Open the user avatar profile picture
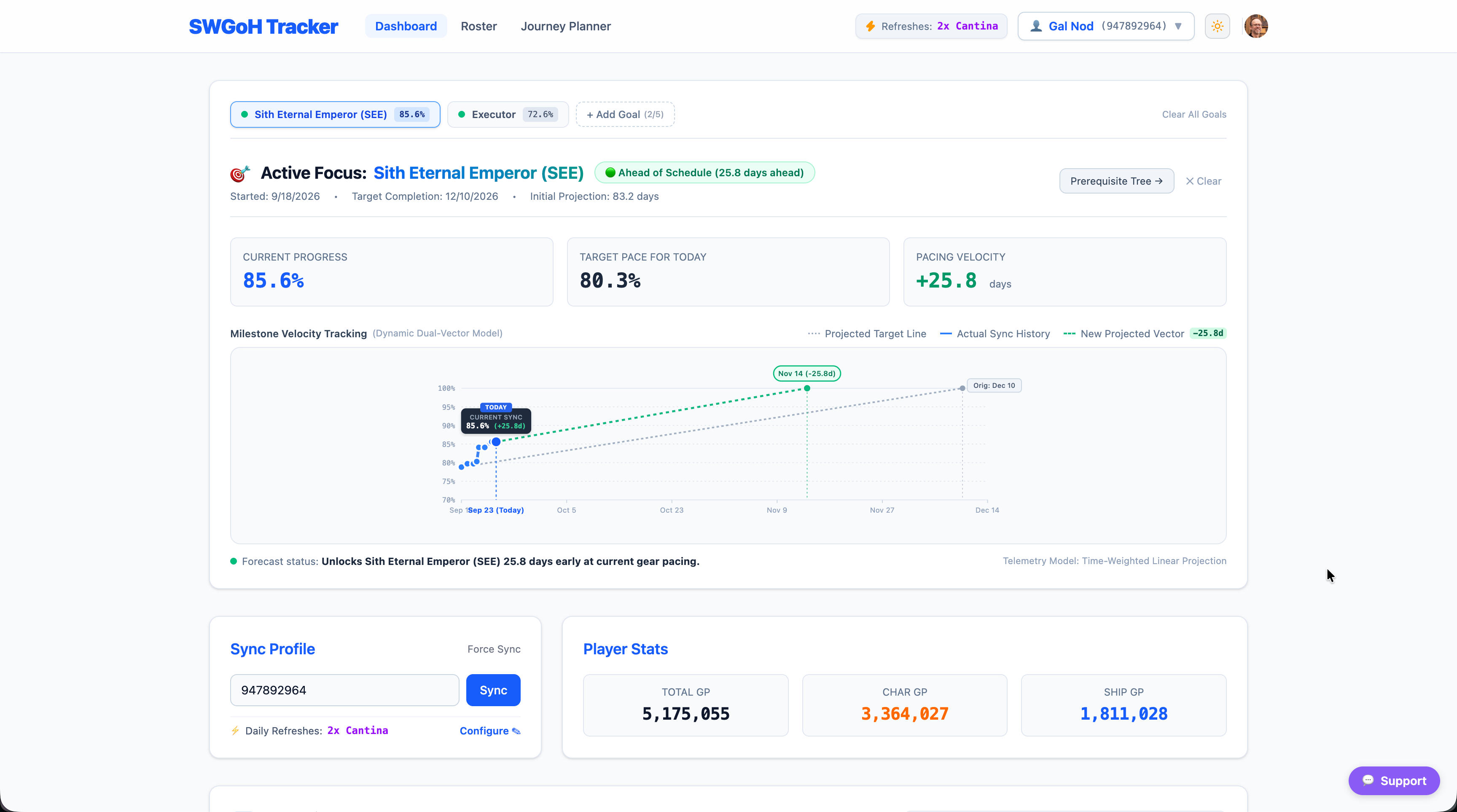This screenshot has width=1457, height=812. [1255, 26]
